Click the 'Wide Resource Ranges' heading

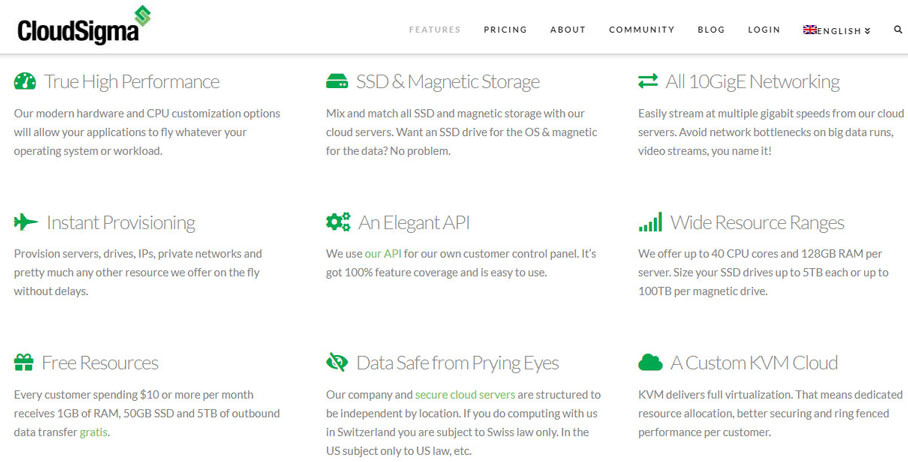click(757, 222)
